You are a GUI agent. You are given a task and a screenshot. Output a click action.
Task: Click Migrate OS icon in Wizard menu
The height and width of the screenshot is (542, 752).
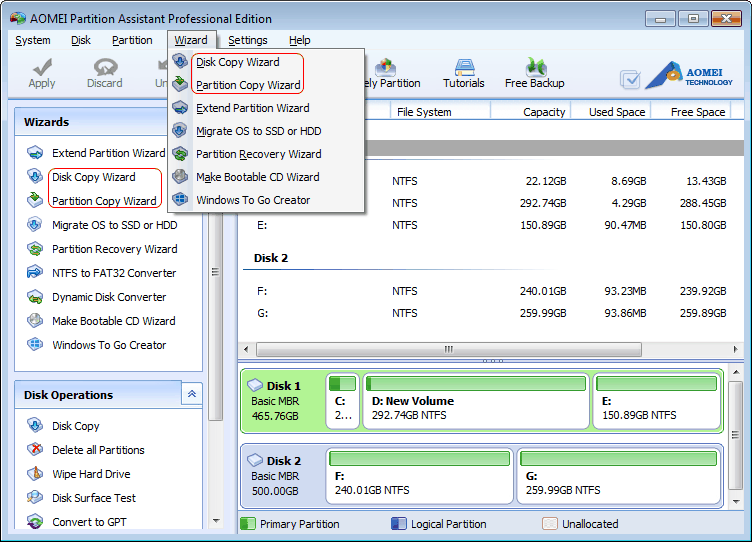tap(180, 130)
